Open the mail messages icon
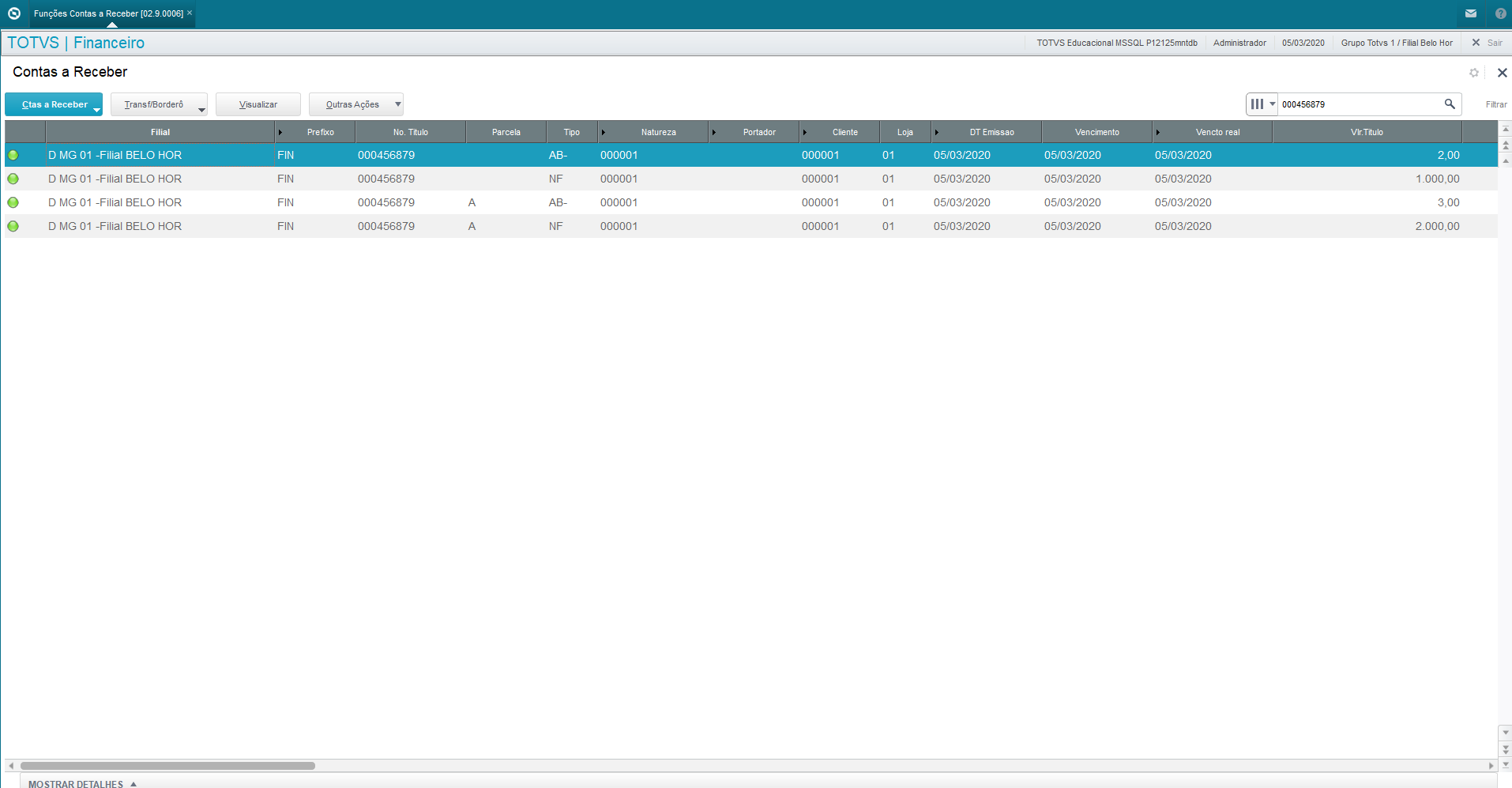The width and height of the screenshot is (1512, 788). [1471, 13]
